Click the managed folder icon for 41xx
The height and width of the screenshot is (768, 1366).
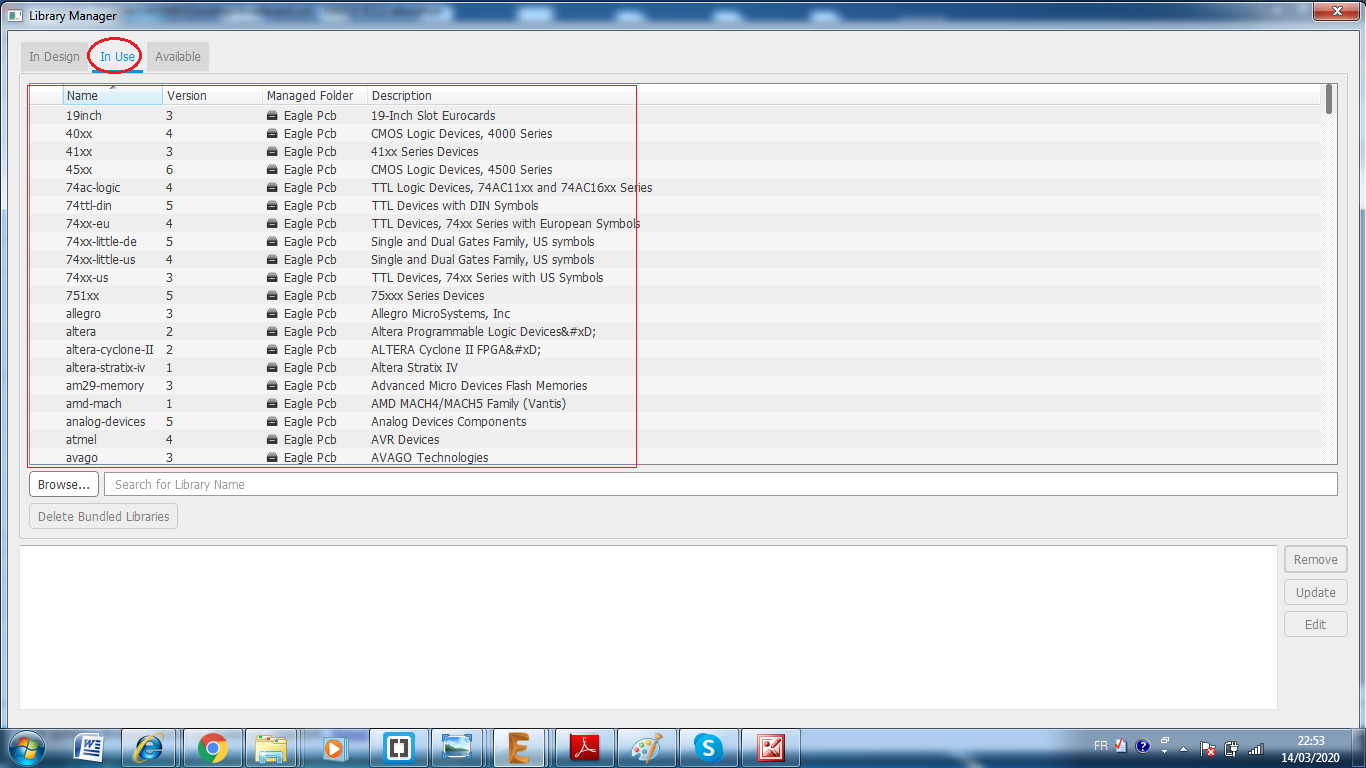[x=272, y=152]
